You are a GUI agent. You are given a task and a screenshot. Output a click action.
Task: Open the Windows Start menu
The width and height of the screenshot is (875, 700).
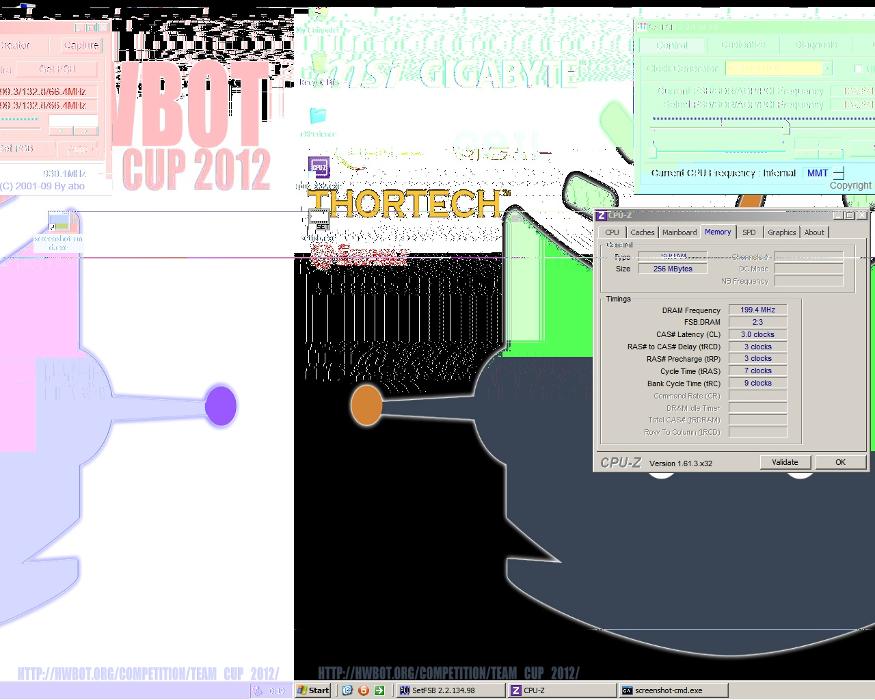click(x=314, y=691)
